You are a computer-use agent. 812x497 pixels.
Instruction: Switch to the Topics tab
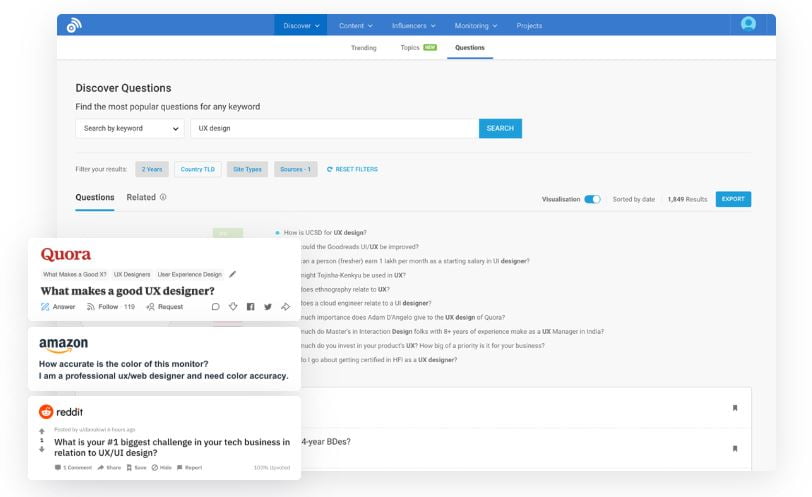[418, 48]
